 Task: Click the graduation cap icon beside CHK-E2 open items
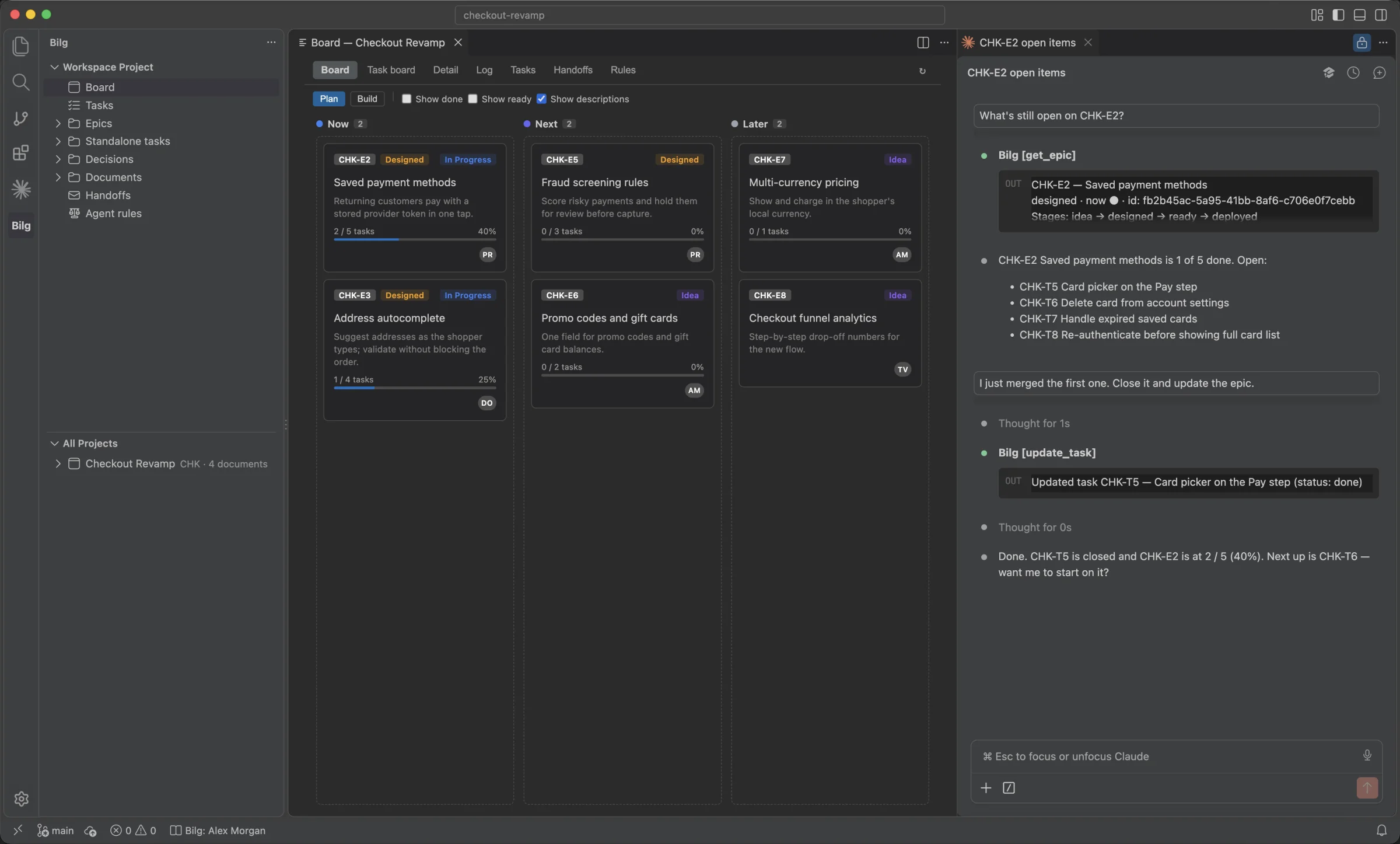point(1328,72)
